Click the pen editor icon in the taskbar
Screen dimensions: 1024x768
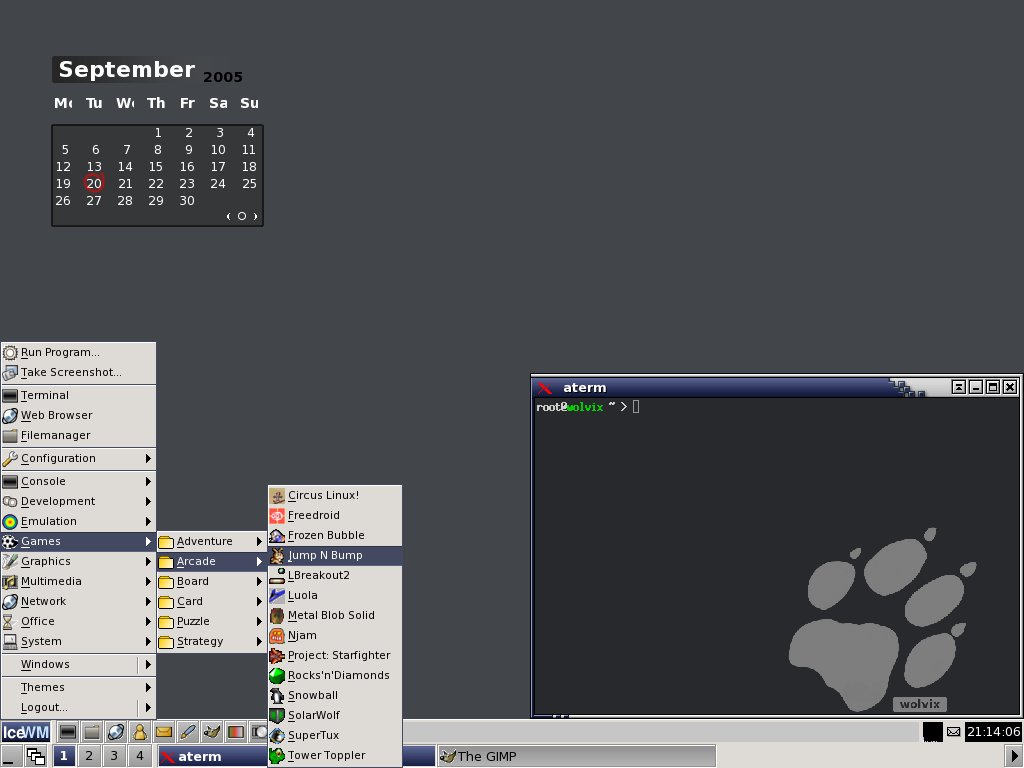pyautogui.click(x=187, y=732)
